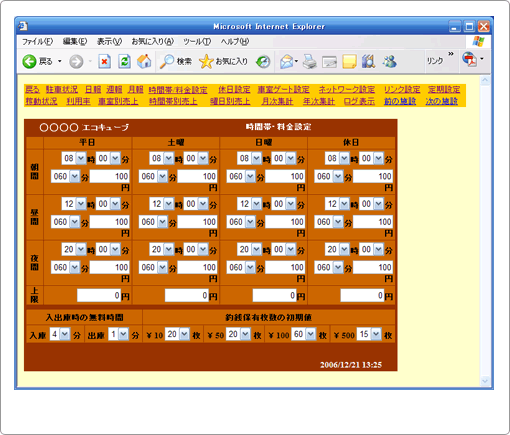The width and height of the screenshot is (510, 435).
Task: Click the Messenger people icon
Action: (x=389, y=62)
